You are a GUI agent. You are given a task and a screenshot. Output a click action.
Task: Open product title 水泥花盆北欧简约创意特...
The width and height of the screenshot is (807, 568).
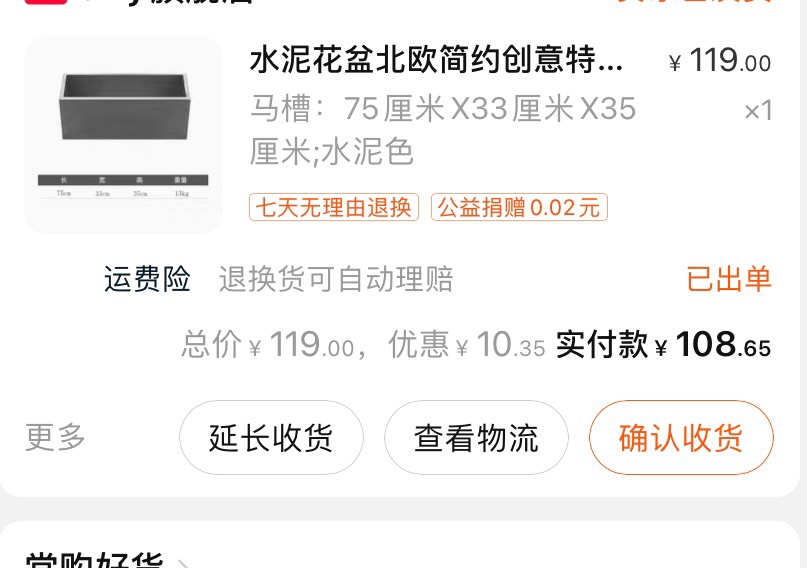[x=436, y=60]
